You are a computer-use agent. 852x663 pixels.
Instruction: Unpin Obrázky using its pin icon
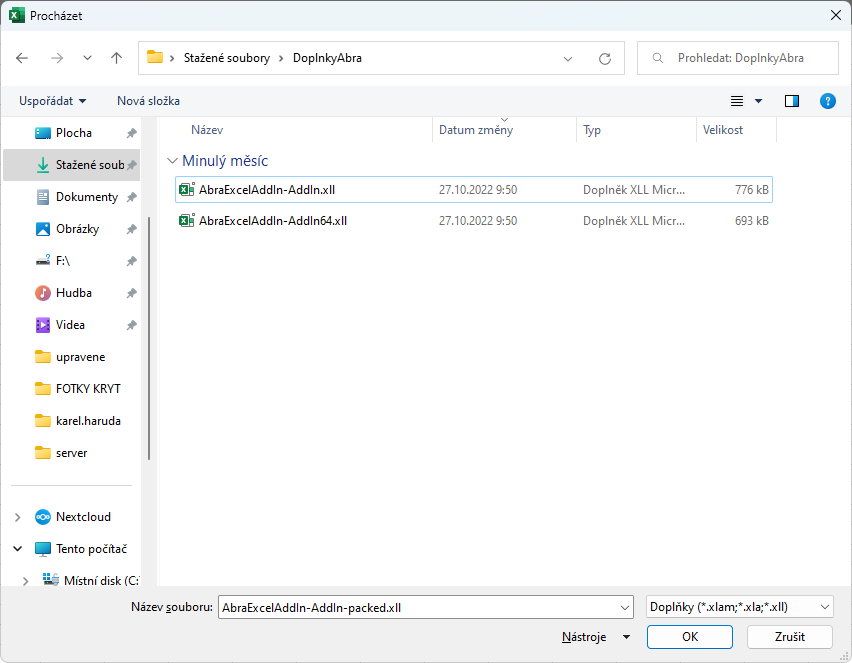click(x=131, y=229)
